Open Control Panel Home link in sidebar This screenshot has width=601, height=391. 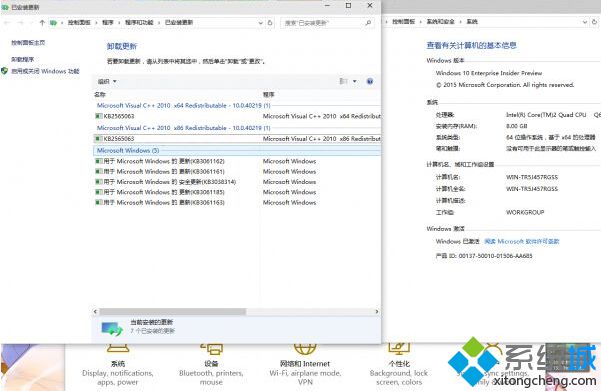point(28,43)
